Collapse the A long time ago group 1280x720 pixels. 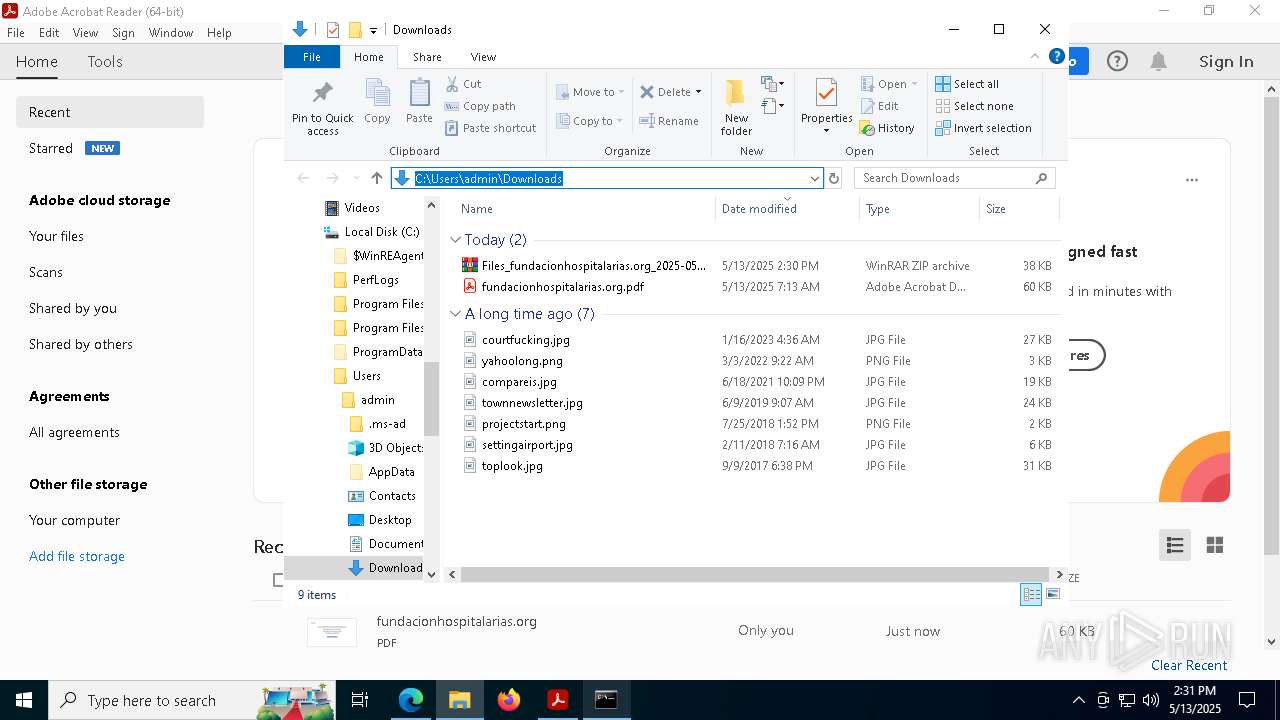pyautogui.click(x=455, y=314)
